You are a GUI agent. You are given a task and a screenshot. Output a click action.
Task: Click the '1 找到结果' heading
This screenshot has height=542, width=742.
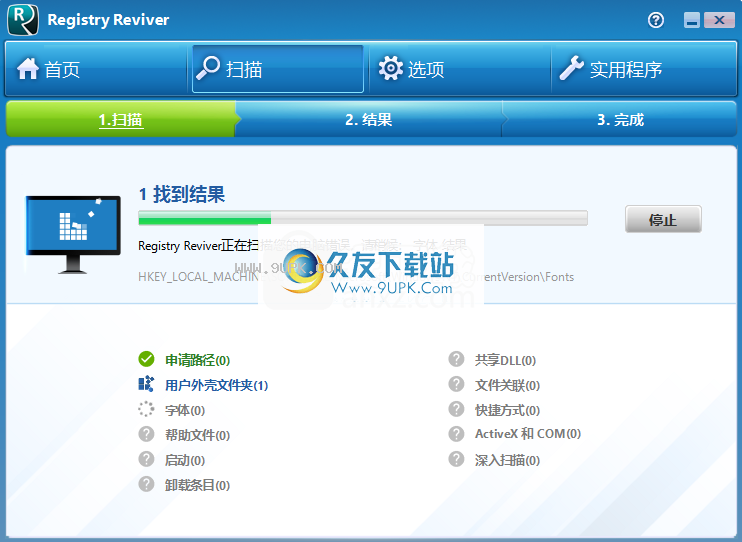[182, 194]
